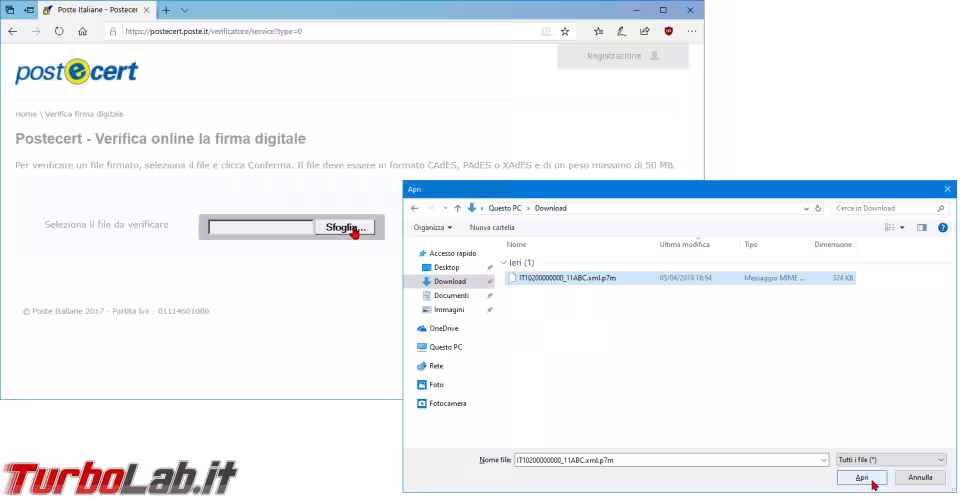Sort by Dimensione column header
The width and height of the screenshot is (960, 498).
pos(833,244)
